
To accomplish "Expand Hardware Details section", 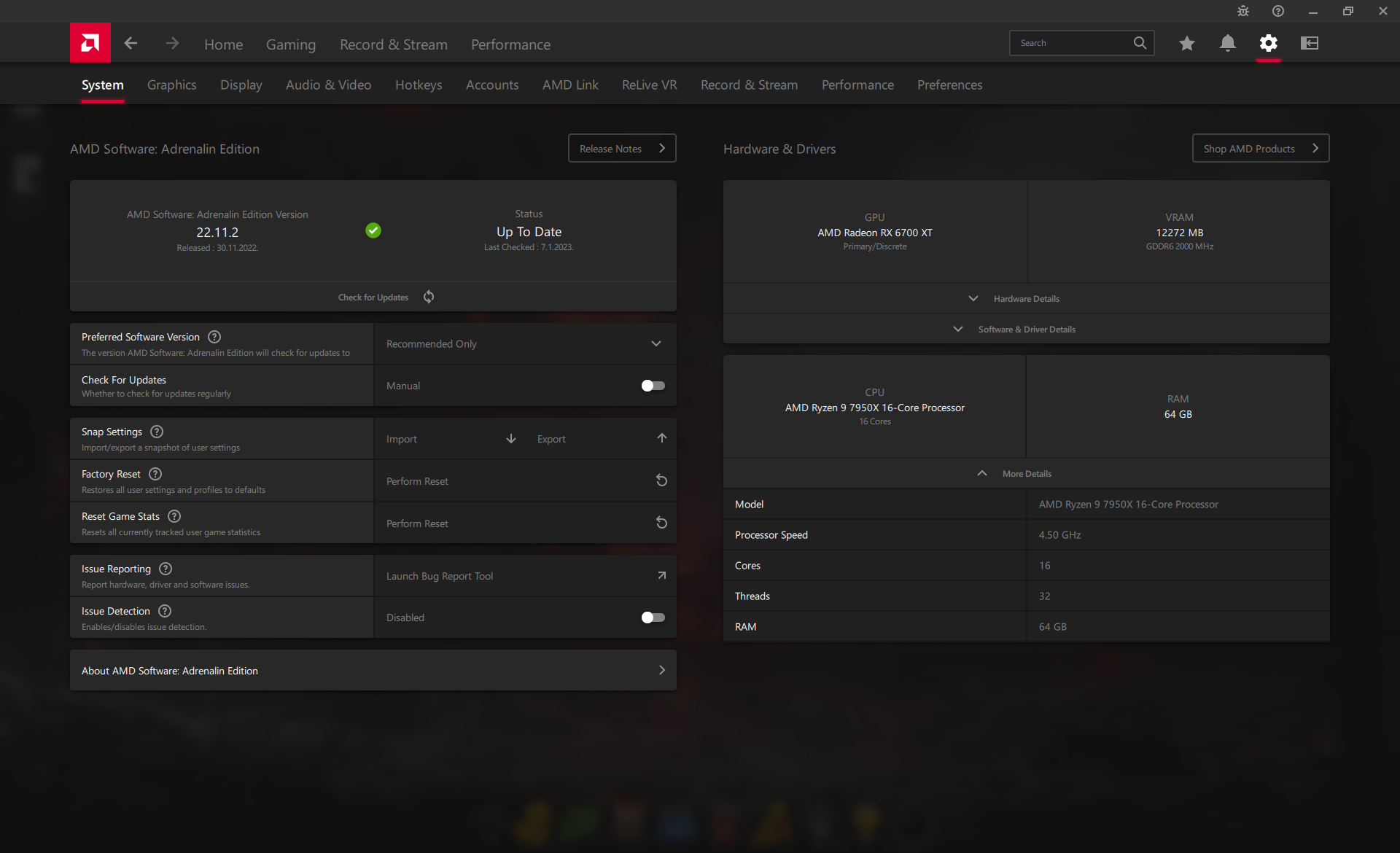I will pos(1026,298).
